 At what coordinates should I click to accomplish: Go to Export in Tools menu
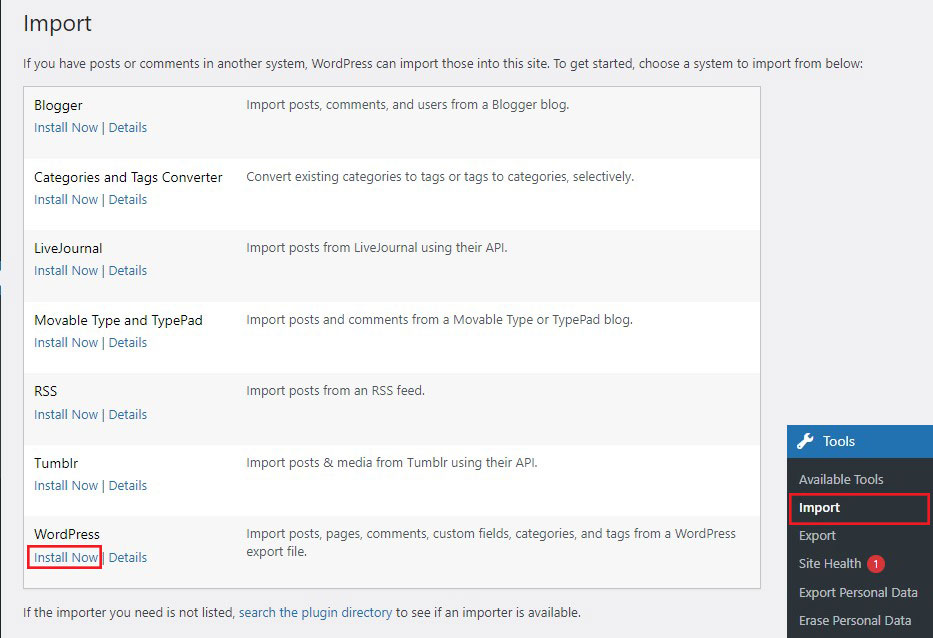[x=817, y=536]
